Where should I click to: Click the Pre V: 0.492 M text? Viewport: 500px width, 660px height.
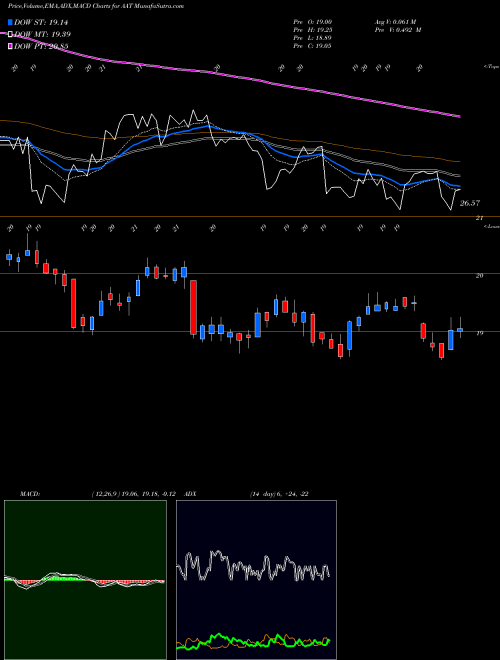[x=398, y=29]
